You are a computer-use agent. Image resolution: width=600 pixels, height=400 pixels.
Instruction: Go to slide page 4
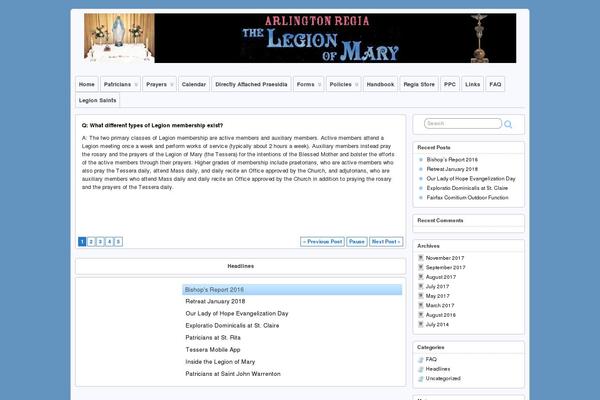pyautogui.click(x=109, y=242)
